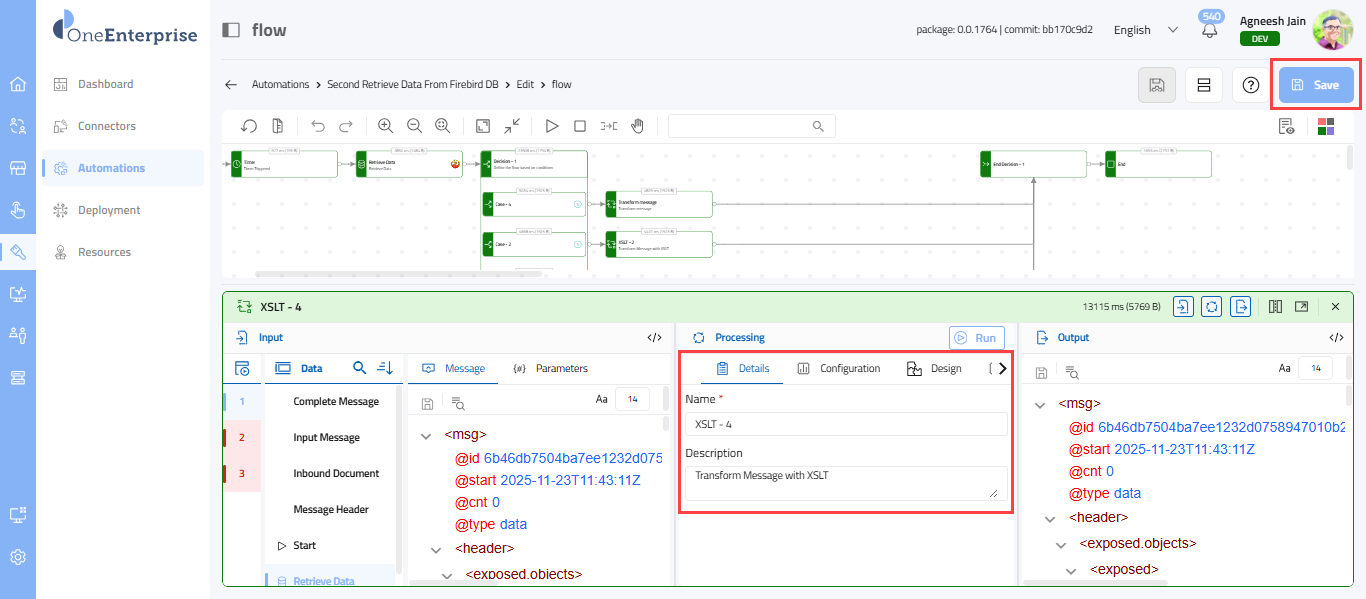Switch to the Configuration tab

pyautogui.click(x=839, y=368)
